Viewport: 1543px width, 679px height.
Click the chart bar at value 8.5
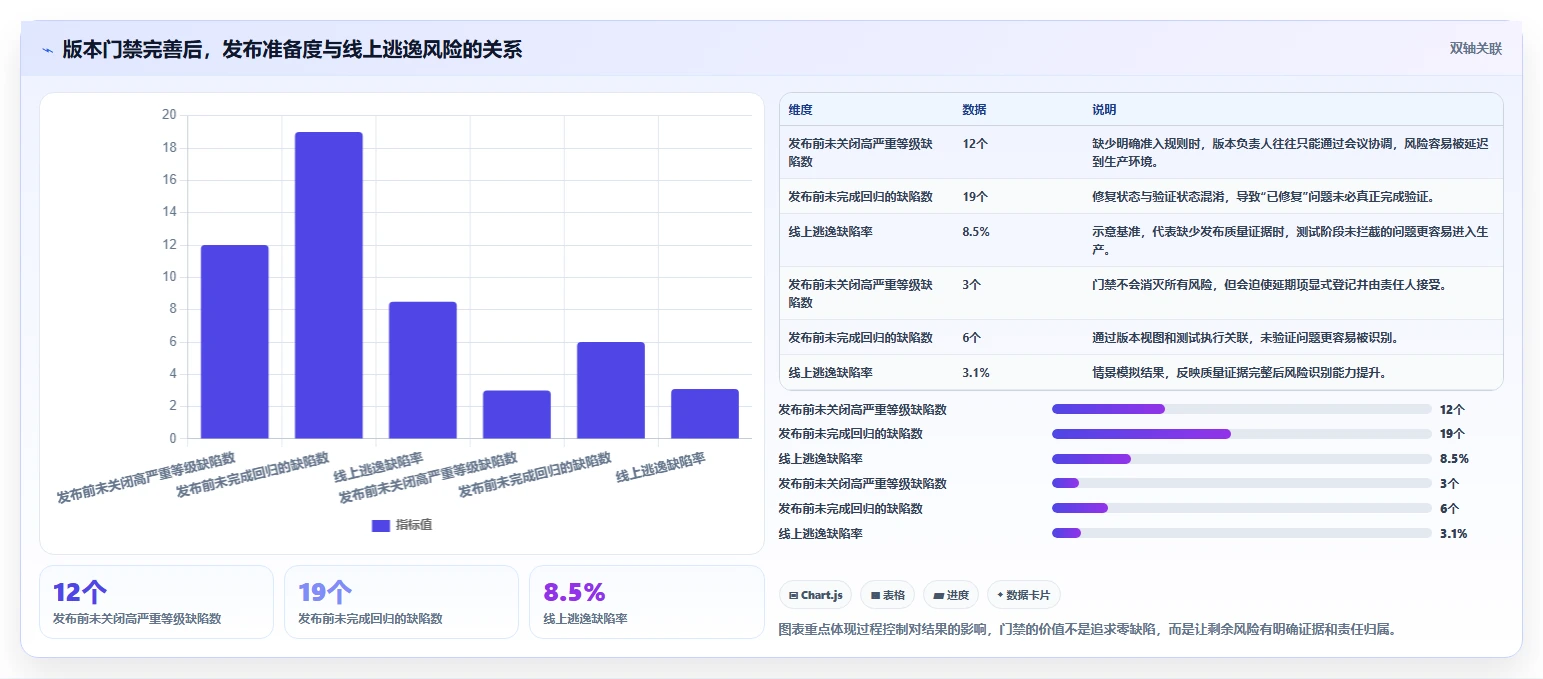click(x=422, y=370)
